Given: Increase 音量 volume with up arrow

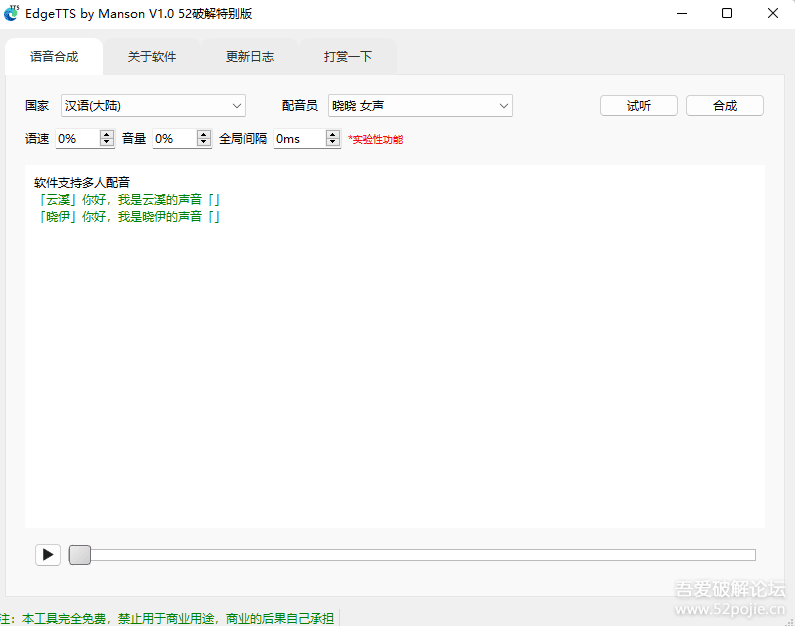Looking at the screenshot, I should [204, 134].
